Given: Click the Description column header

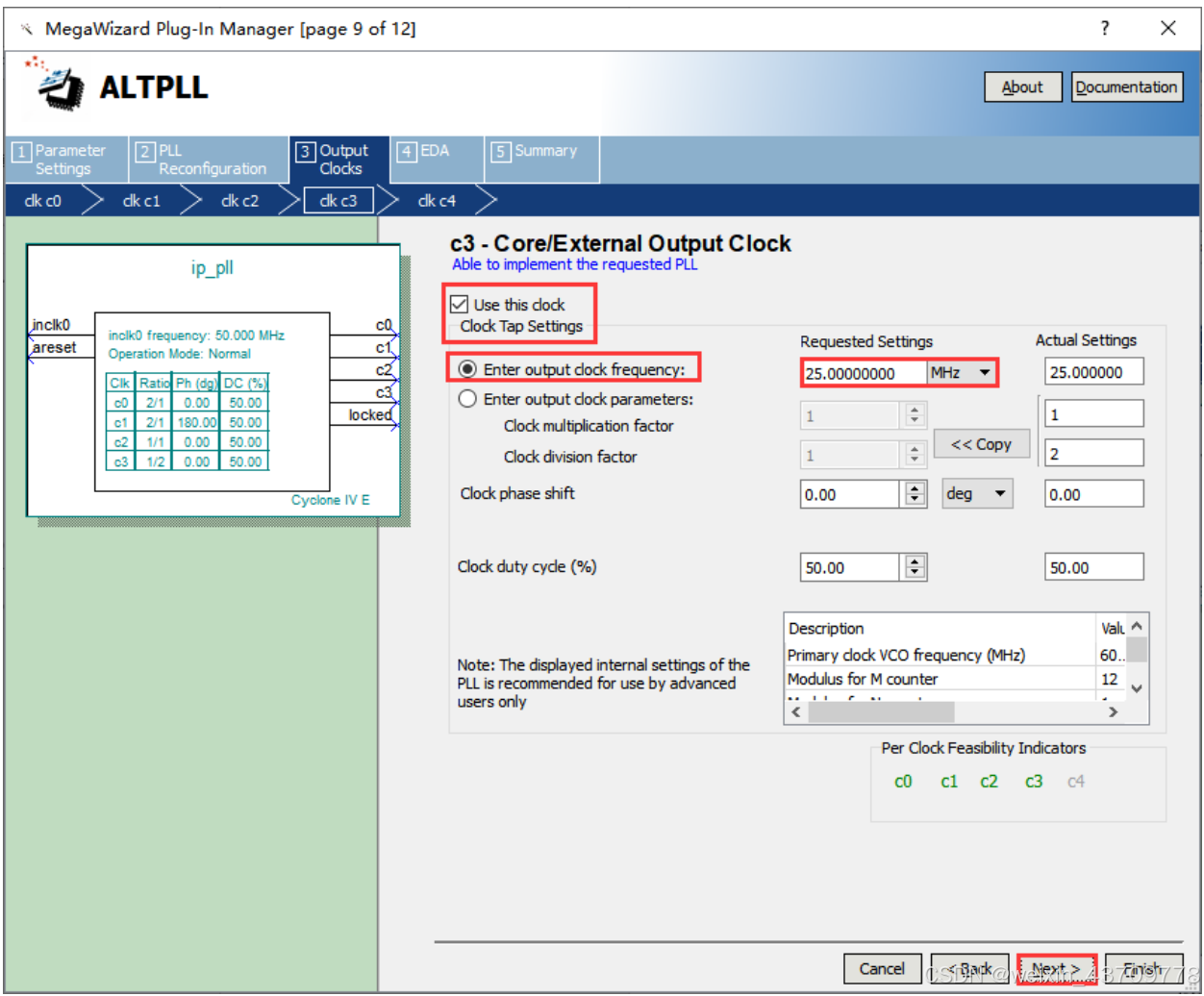Looking at the screenshot, I should pos(941,628).
